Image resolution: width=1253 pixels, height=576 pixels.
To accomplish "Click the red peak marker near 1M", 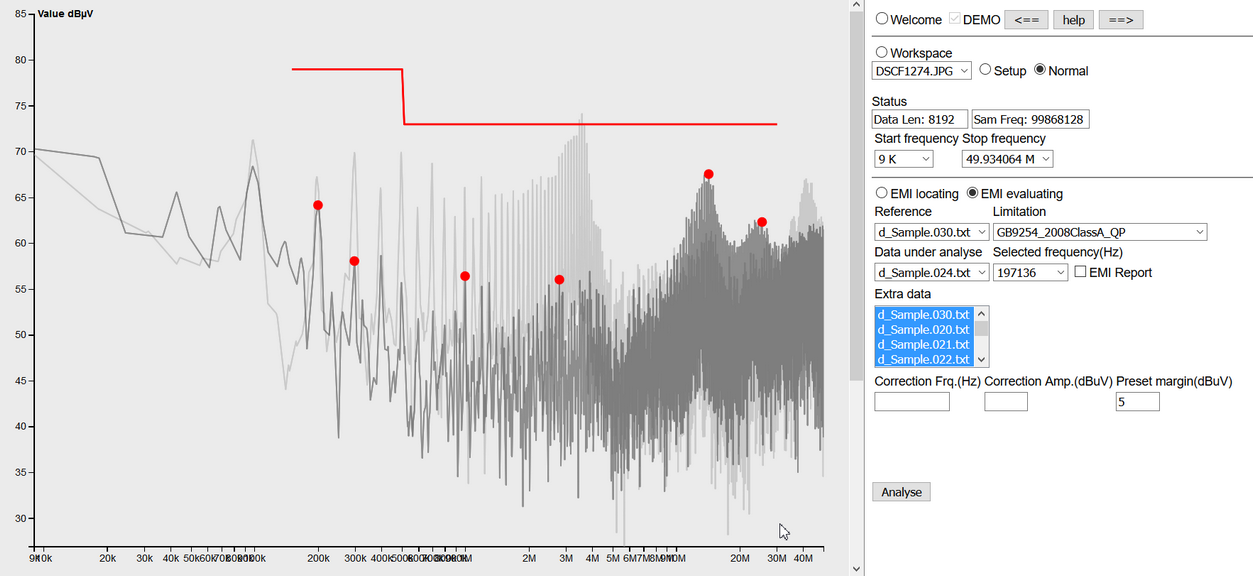I will [465, 276].
